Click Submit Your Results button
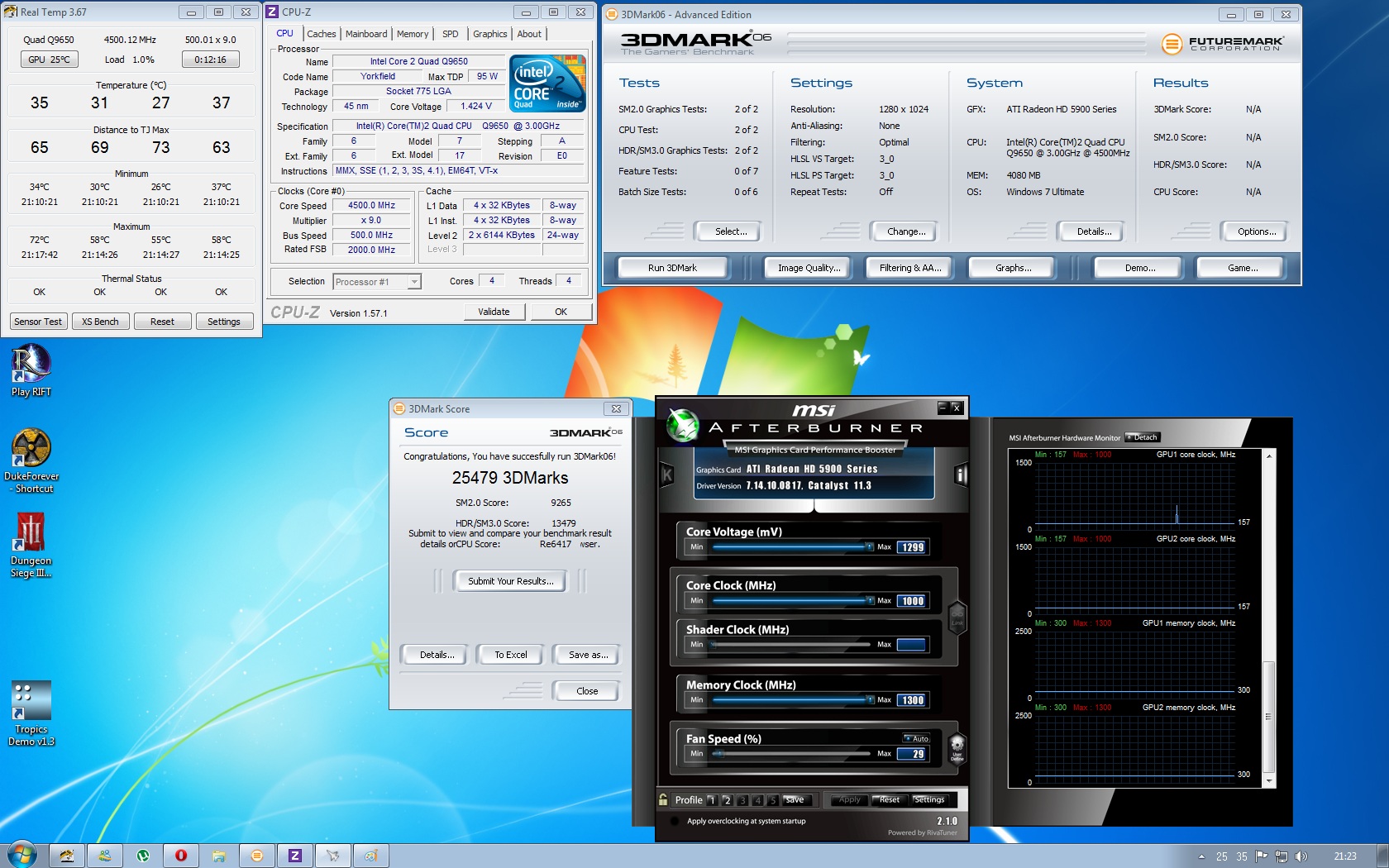 point(510,581)
